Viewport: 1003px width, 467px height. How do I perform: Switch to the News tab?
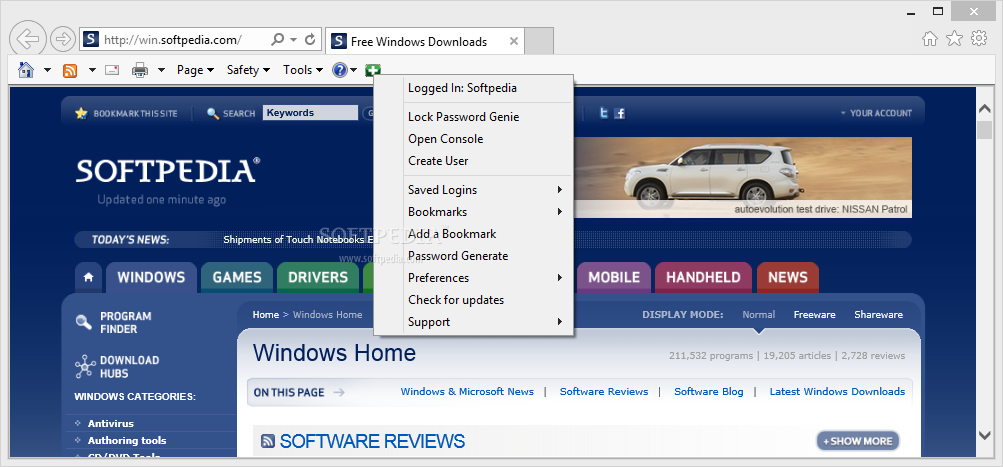787,277
